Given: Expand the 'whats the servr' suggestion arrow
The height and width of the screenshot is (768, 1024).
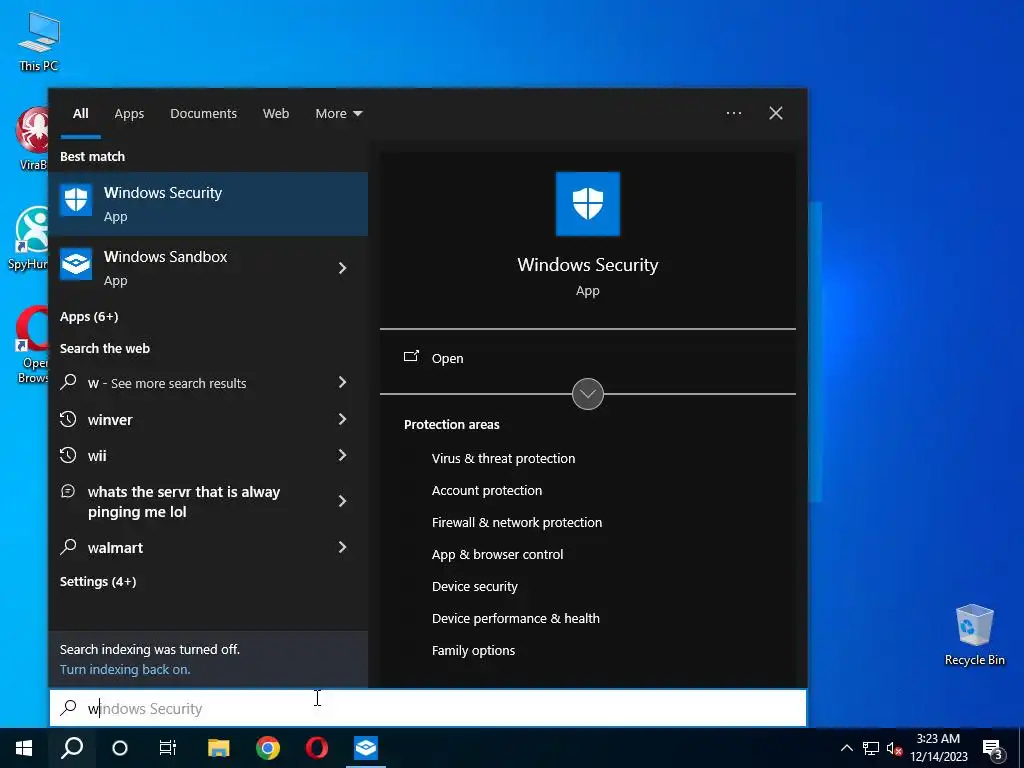Looking at the screenshot, I should coord(342,501).
